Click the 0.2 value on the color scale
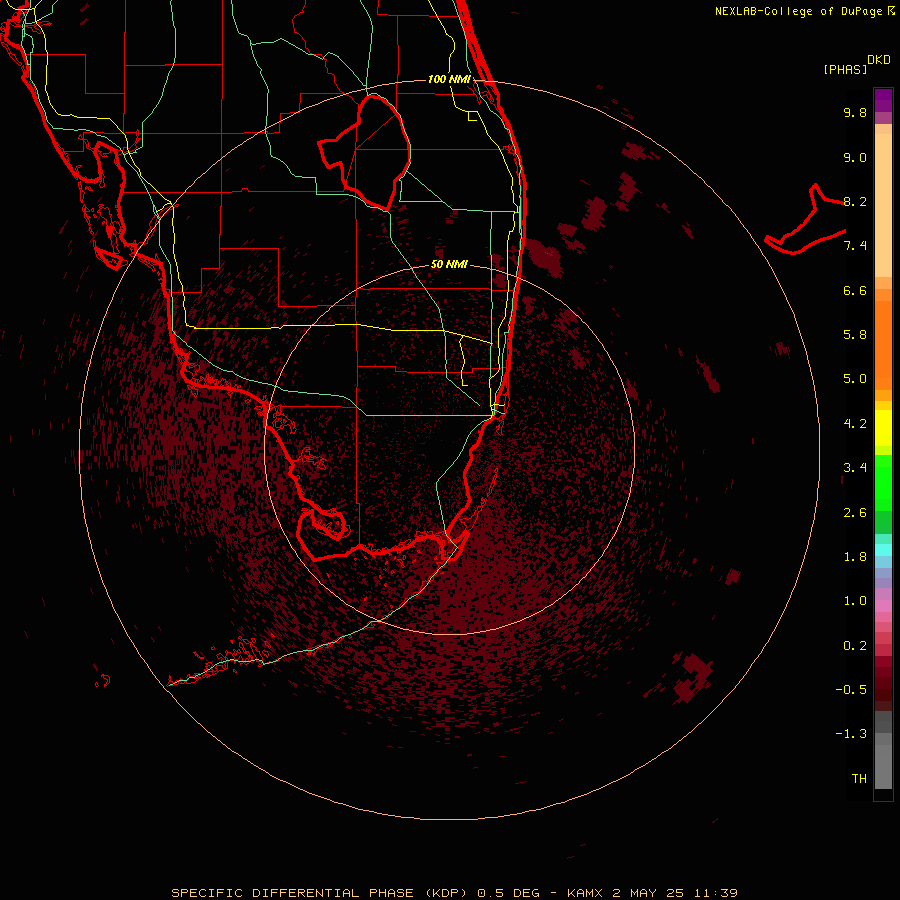The height and width of the screenshot is (900, 900). (855, 646)
